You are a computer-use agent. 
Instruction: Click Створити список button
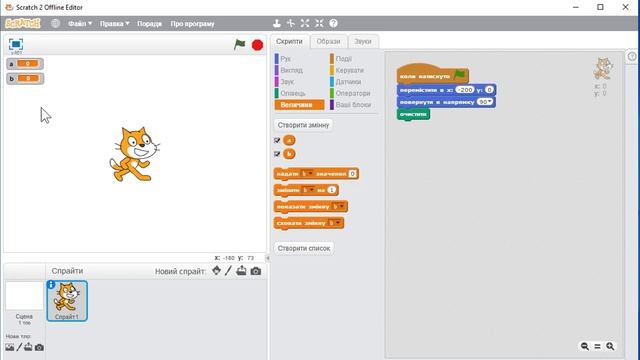tap(304, 248)
